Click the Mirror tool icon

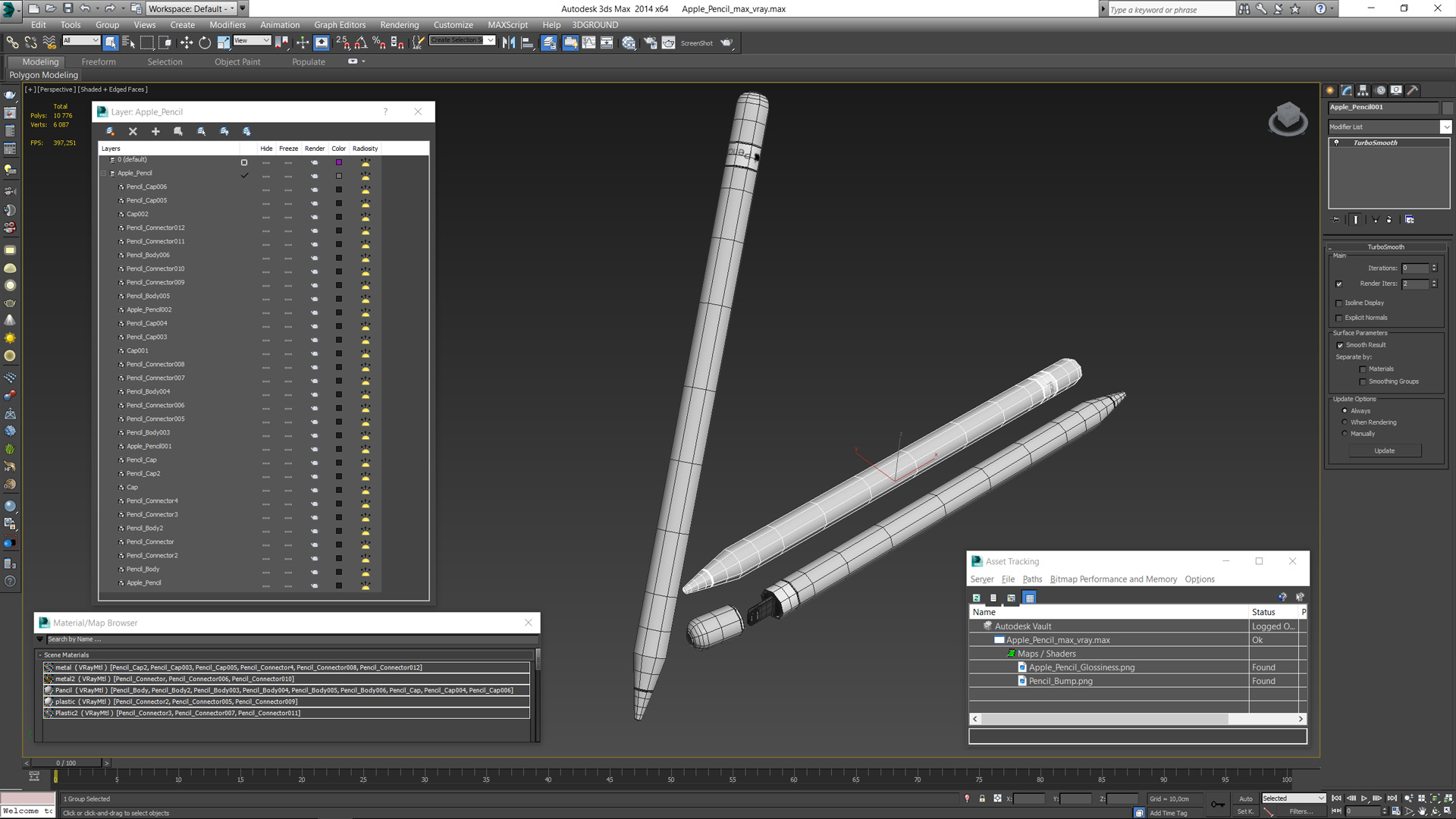(x=509, y=43)
